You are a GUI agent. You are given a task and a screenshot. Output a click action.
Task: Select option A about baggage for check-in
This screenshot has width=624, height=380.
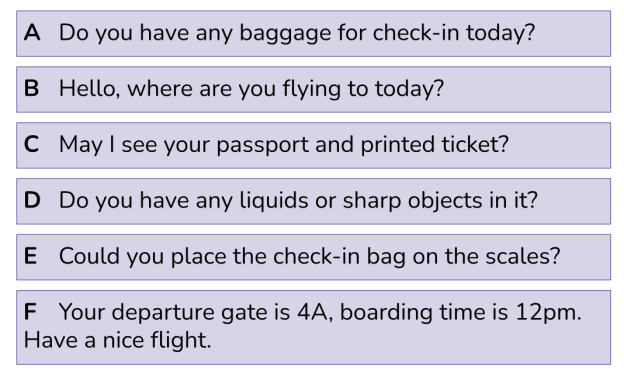313,33
